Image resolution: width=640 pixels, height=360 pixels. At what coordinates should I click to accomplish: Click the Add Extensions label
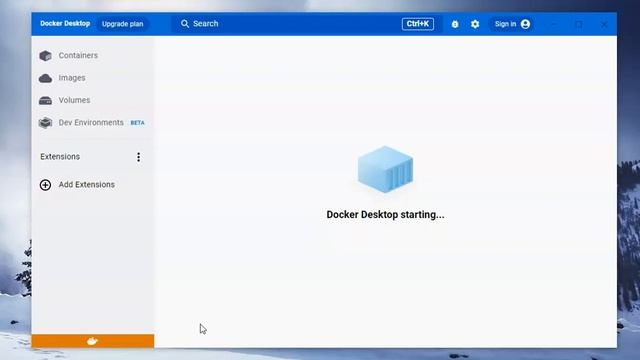pos(87,185)
